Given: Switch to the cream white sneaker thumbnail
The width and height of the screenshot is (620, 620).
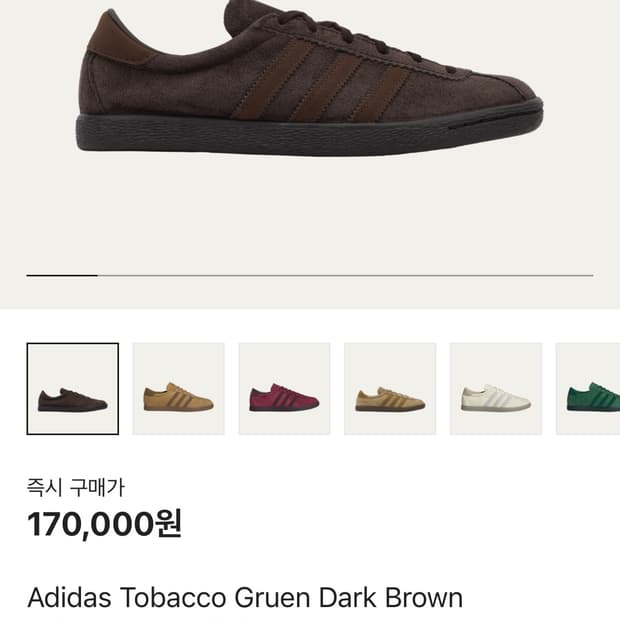Looking at the screenshot, I should click(496, 389).
